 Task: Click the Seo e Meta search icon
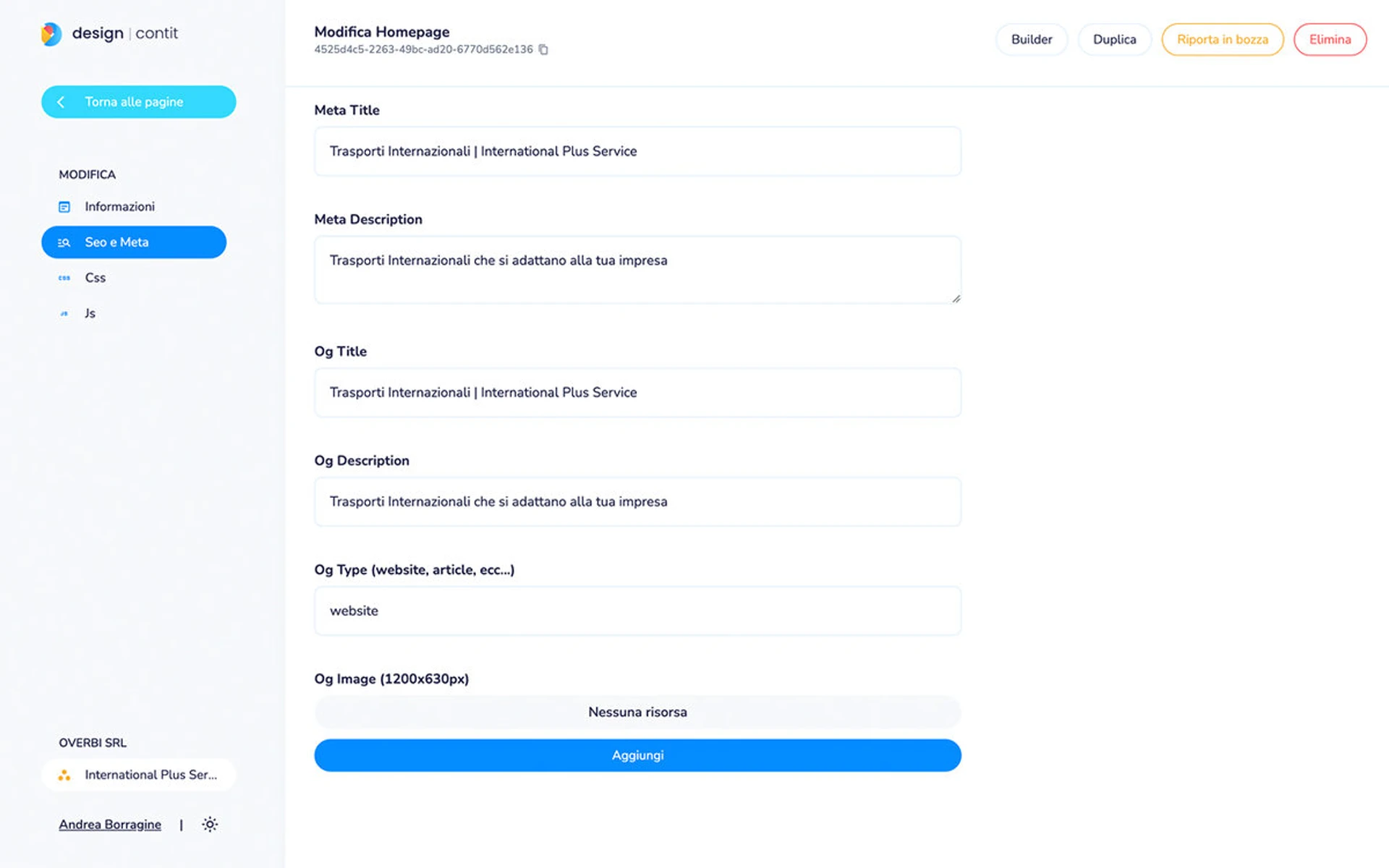tap(64, 242)
